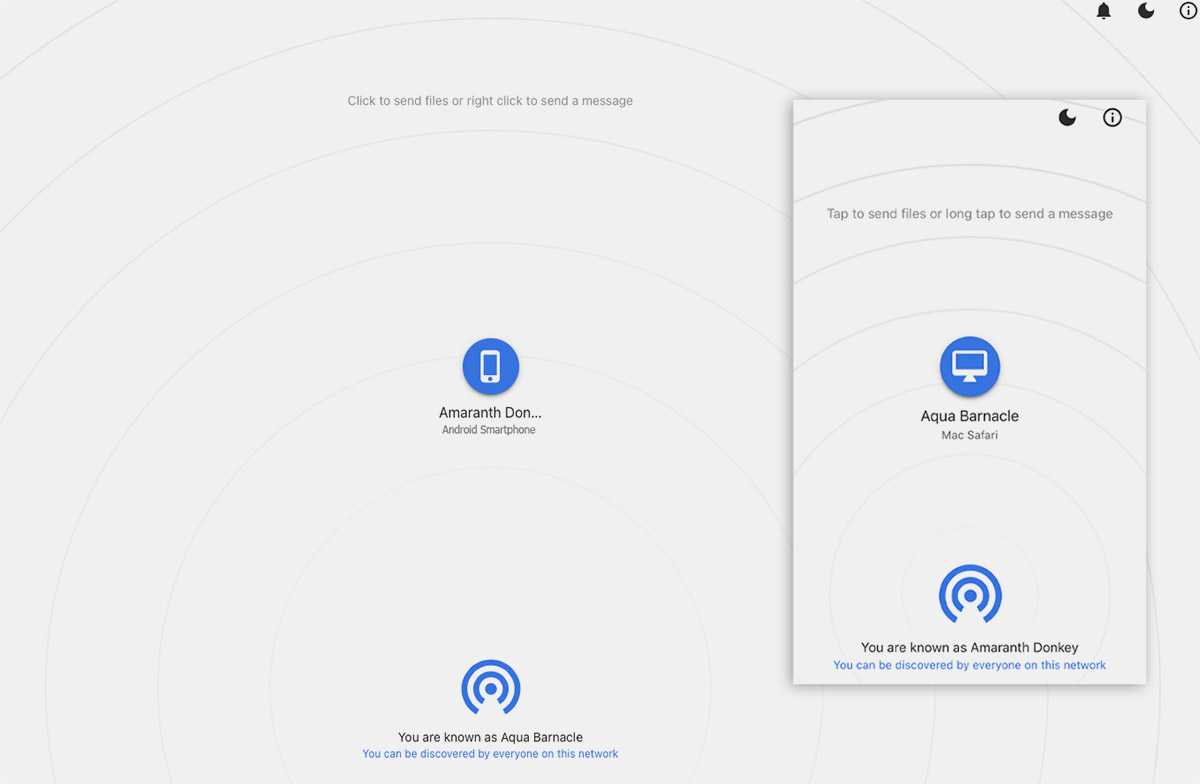
Task: Click "You are known as Amaranth Donkey" text
Action: 969,647
